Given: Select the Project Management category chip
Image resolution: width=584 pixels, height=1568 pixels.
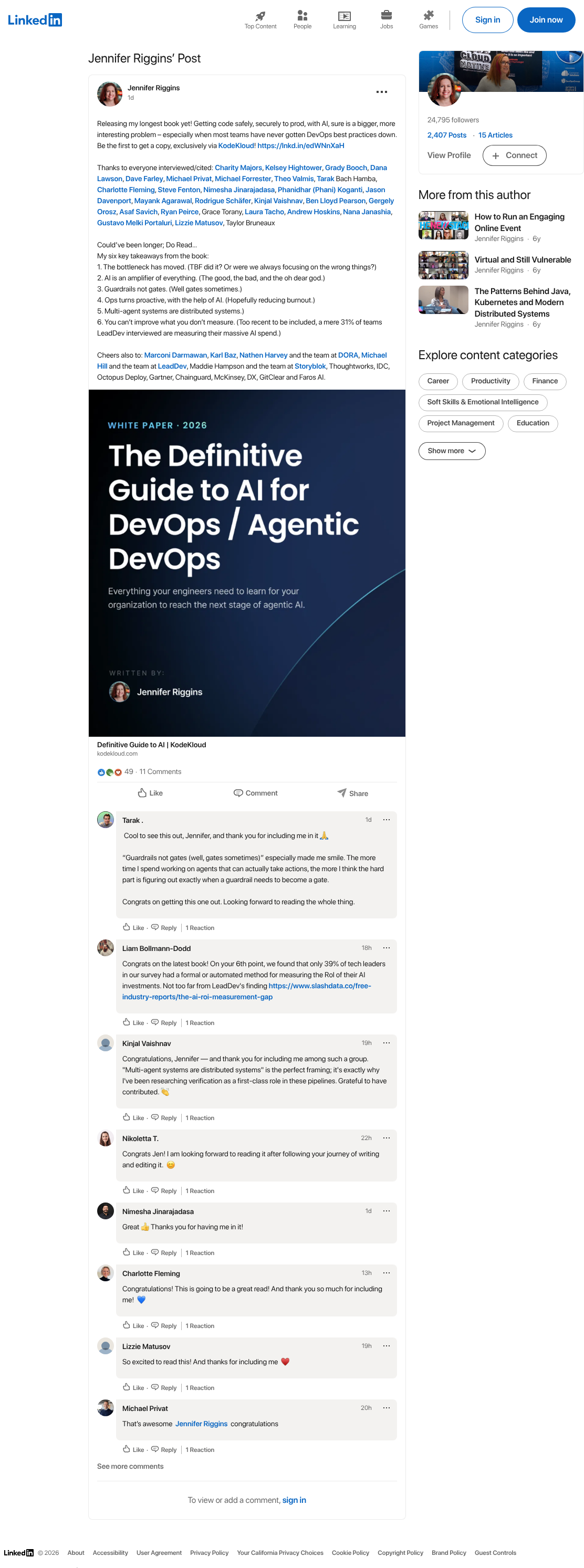Looking at the screenshot, I should (x=461, y=423).
